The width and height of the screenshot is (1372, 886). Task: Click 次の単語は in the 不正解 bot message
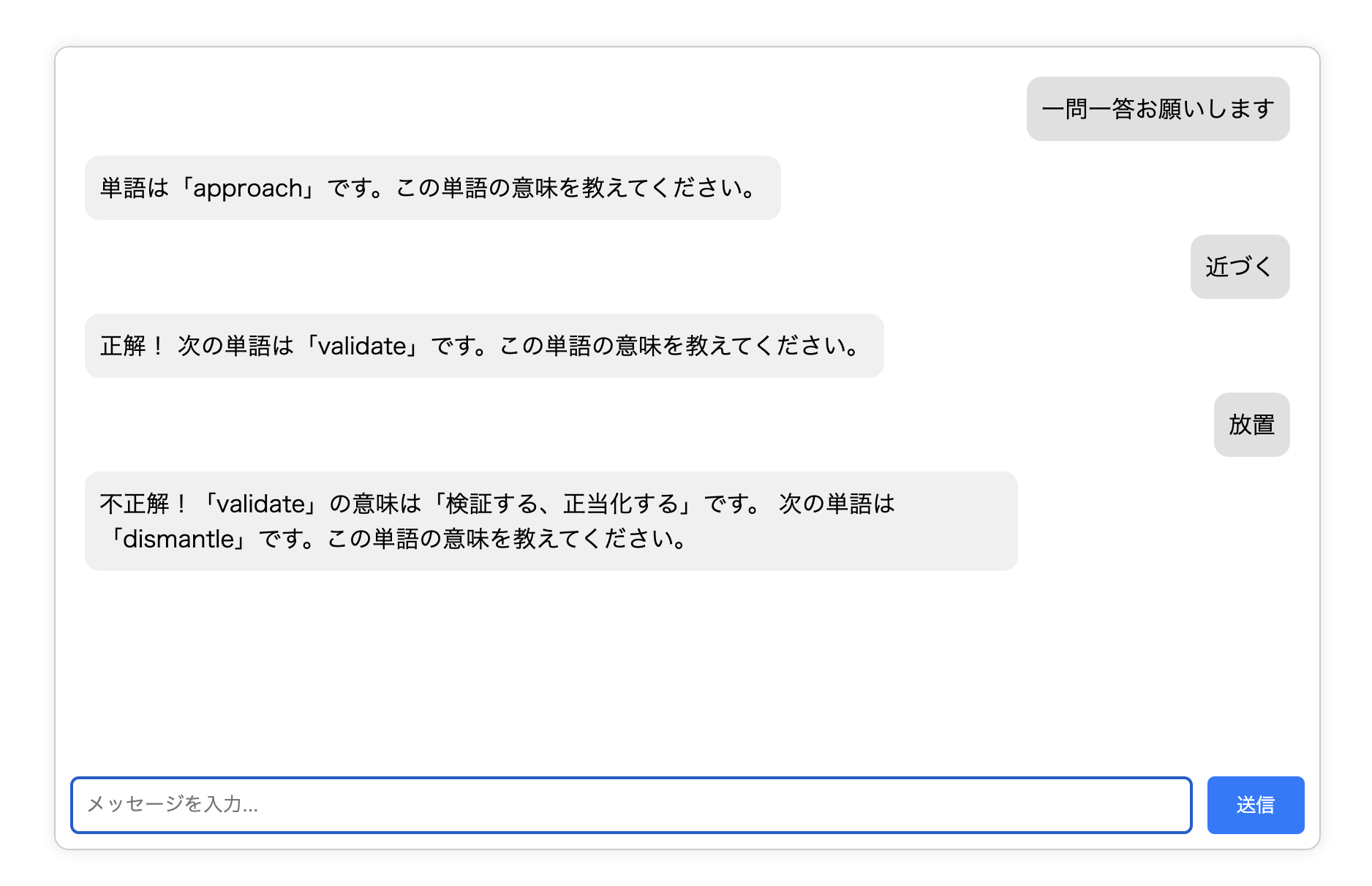coord(836,504)
